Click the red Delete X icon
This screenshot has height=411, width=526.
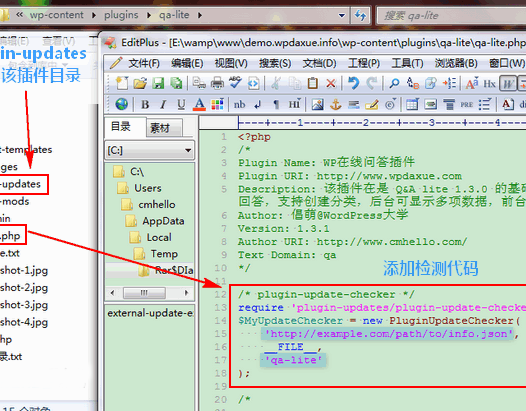click(x=331, y=83)
